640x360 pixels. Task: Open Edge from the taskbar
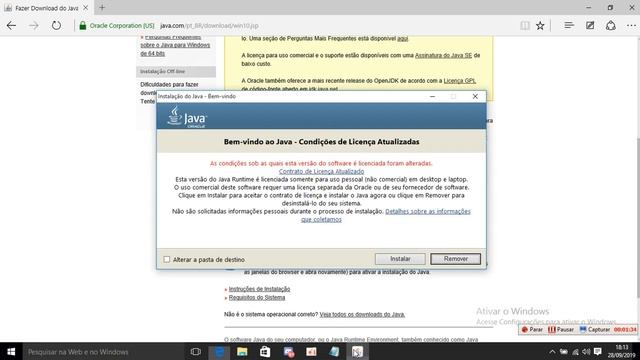[219, 351]
